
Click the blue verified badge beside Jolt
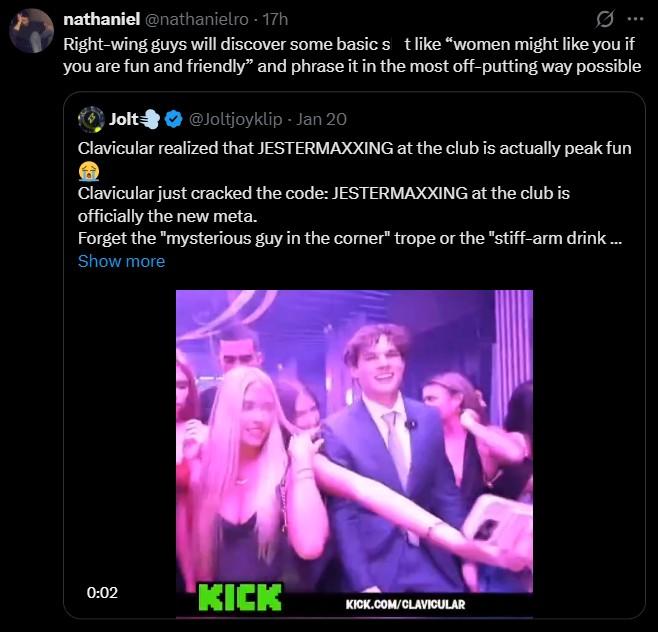coord(173,119)
